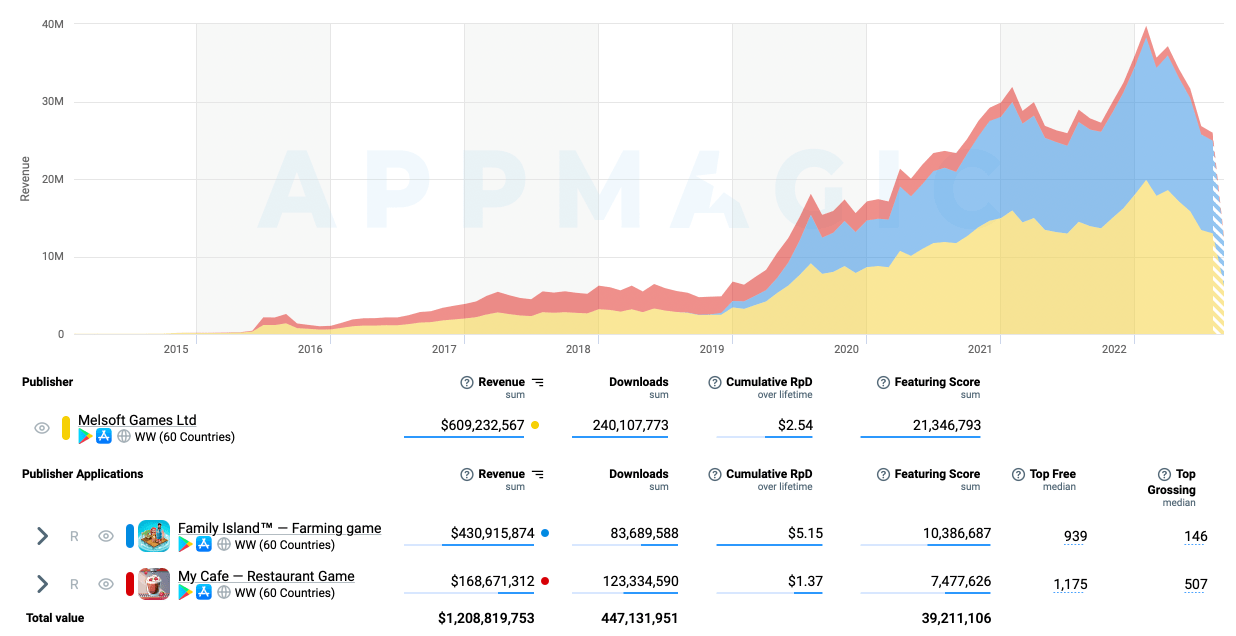Viewport: 1236px width, 636px height.
Task: Toggle visibility of Melsoft Games Ltd series
Action: [42, 428]
